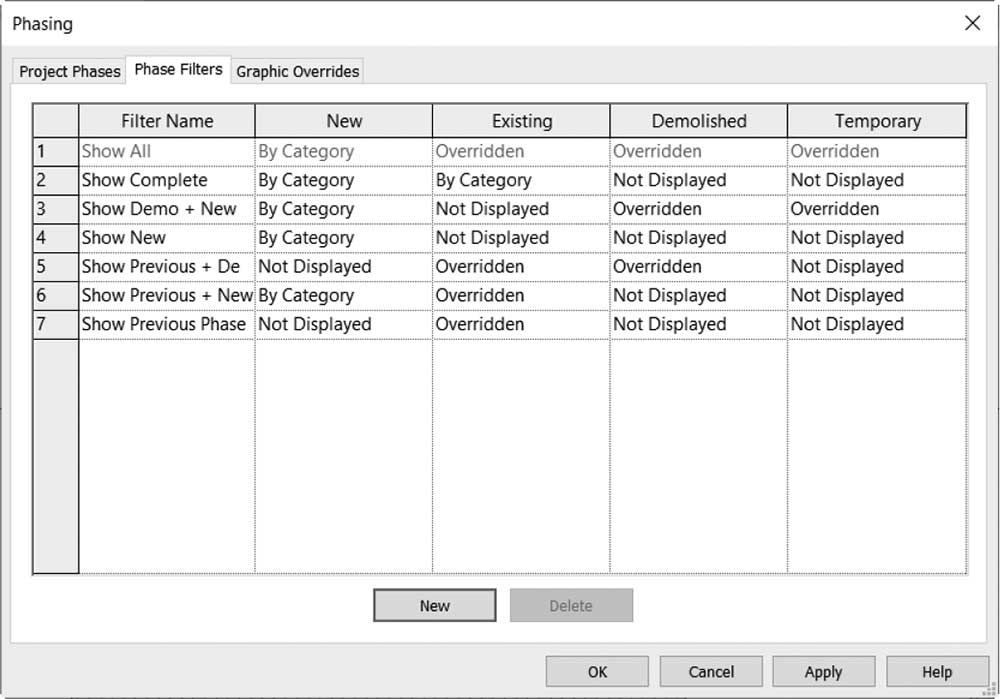The image size is (1000, 699).
Task: Open Demolished setting for Show New
Action: [699, 238]
